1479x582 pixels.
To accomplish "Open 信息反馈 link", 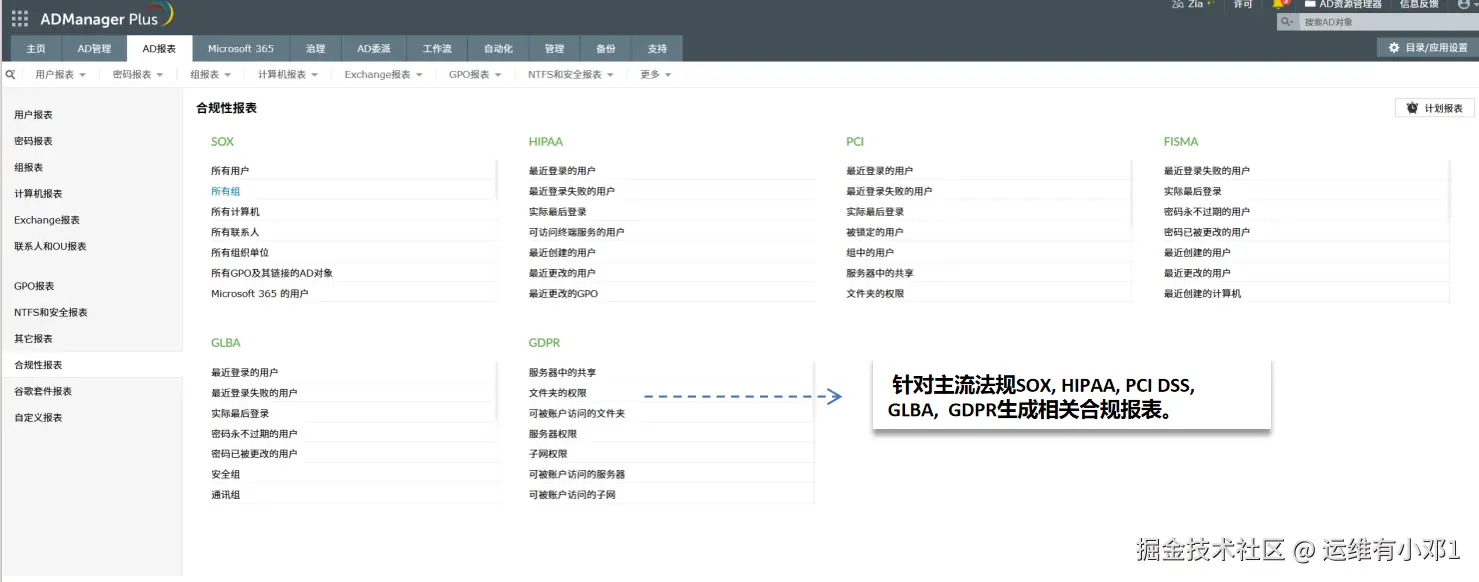I will [1419, 4].
